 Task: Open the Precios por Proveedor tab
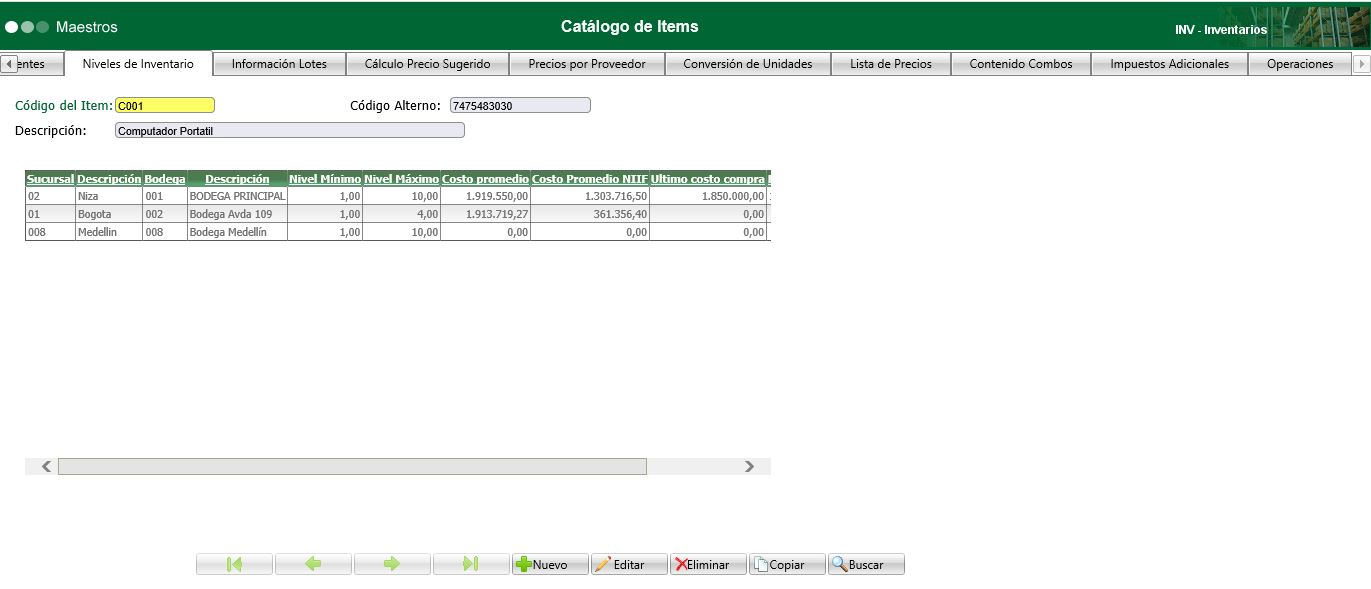click(587, 63)
